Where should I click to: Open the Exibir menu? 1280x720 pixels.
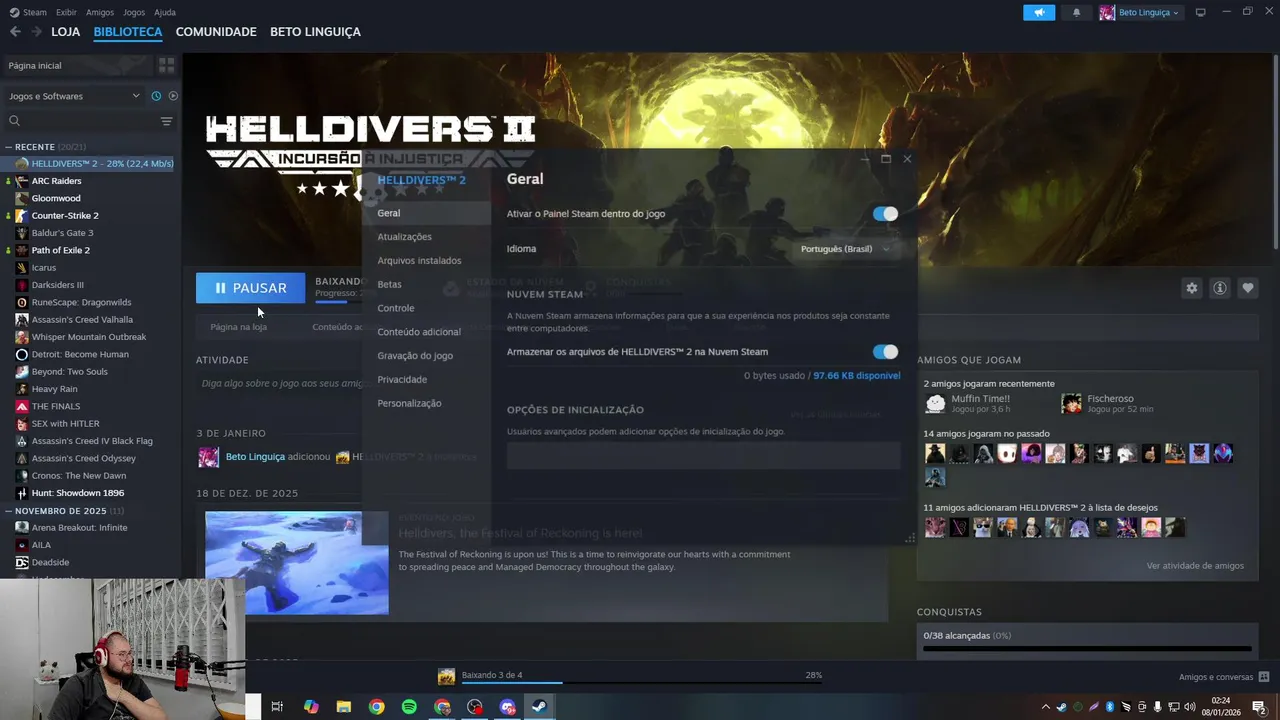(x=66, y=12)
